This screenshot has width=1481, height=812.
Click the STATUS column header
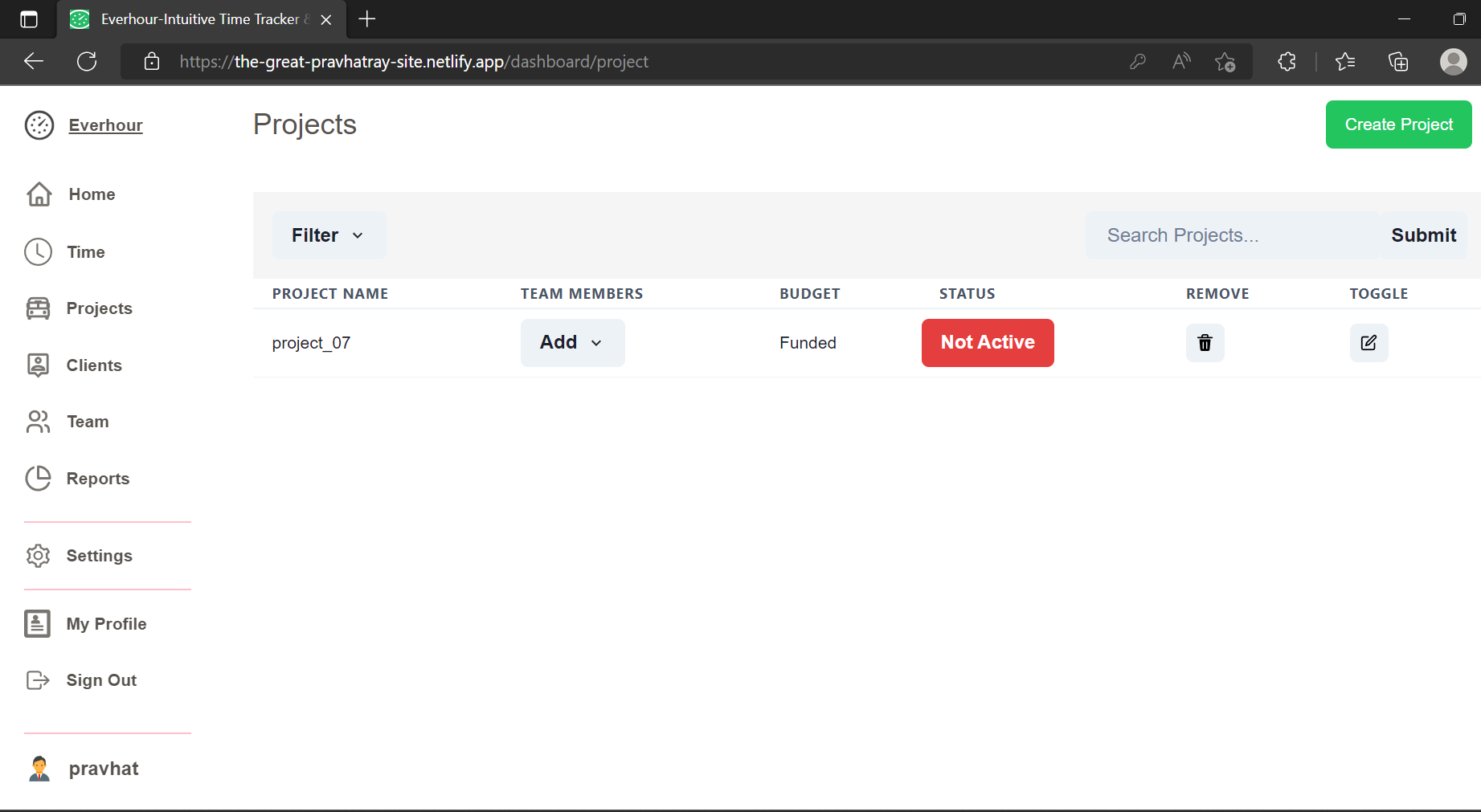click(968, 294)
